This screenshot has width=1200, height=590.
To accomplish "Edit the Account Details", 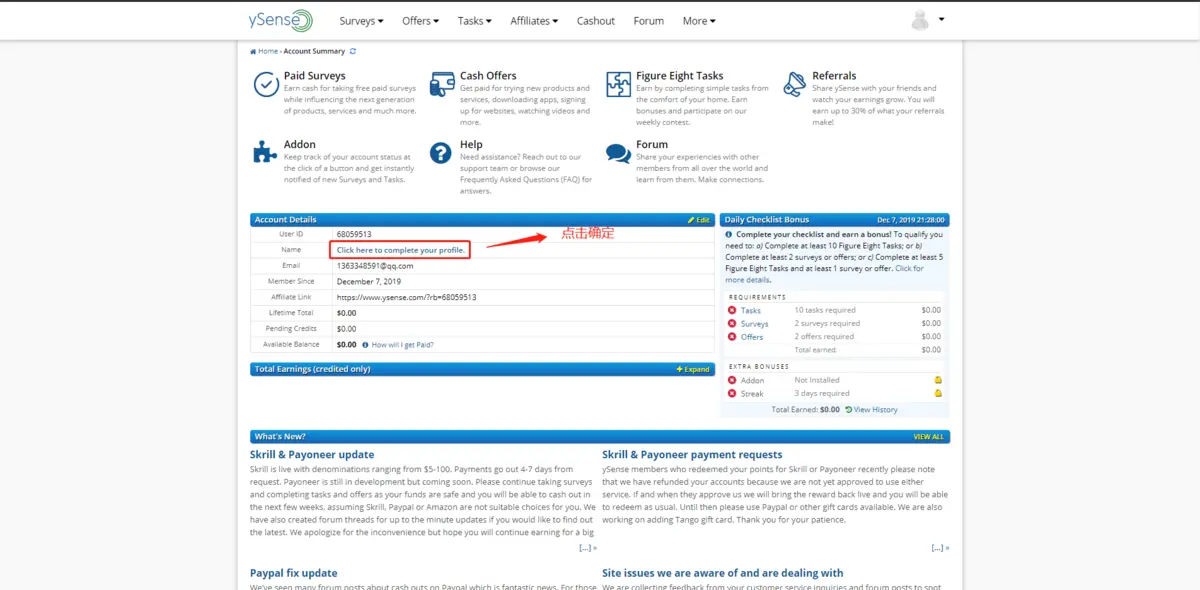I will [x=699, y=220].
